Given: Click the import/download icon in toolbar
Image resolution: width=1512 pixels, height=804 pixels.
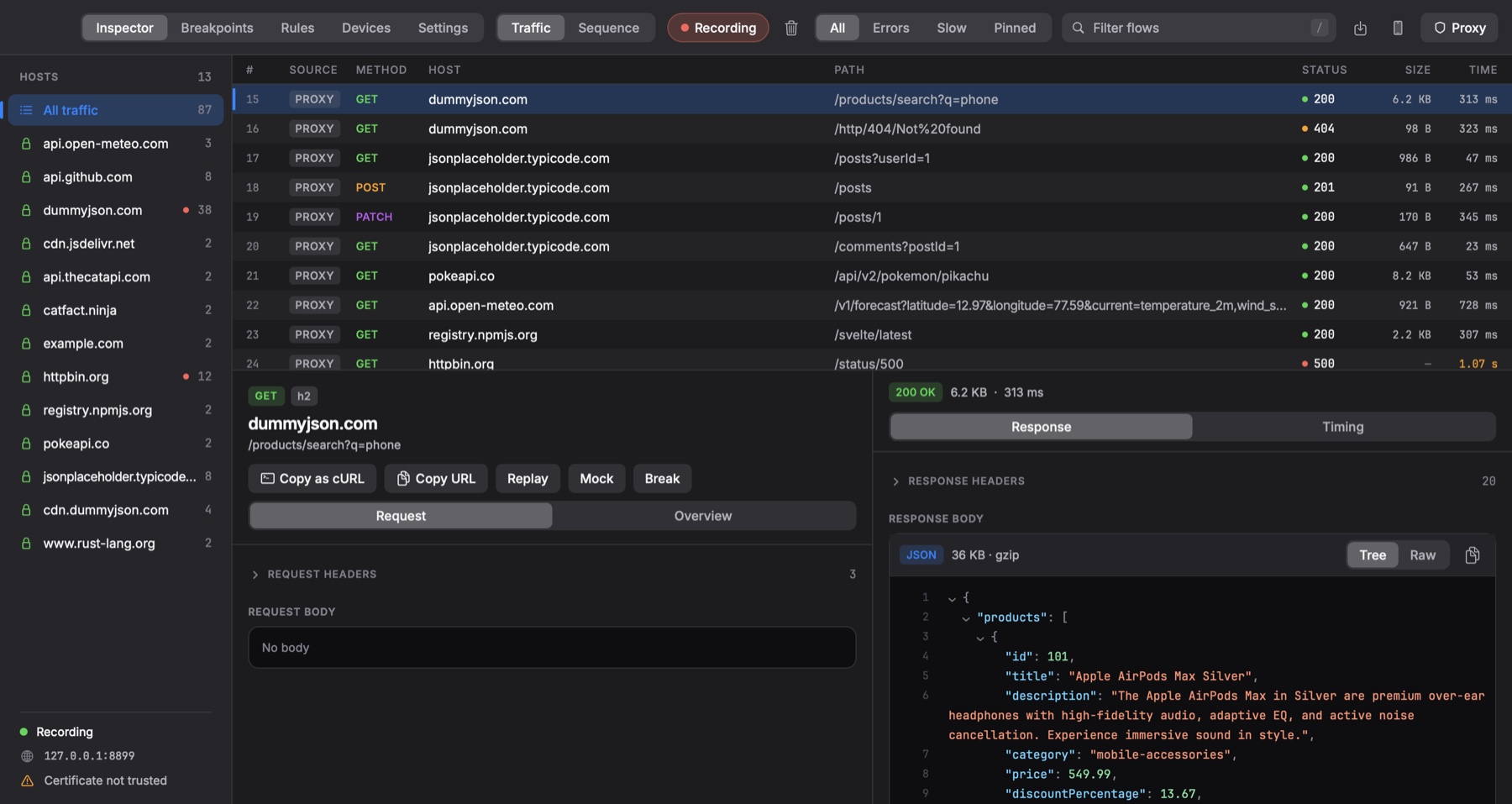Looking at the screenshot, I should click(1360, 28).
